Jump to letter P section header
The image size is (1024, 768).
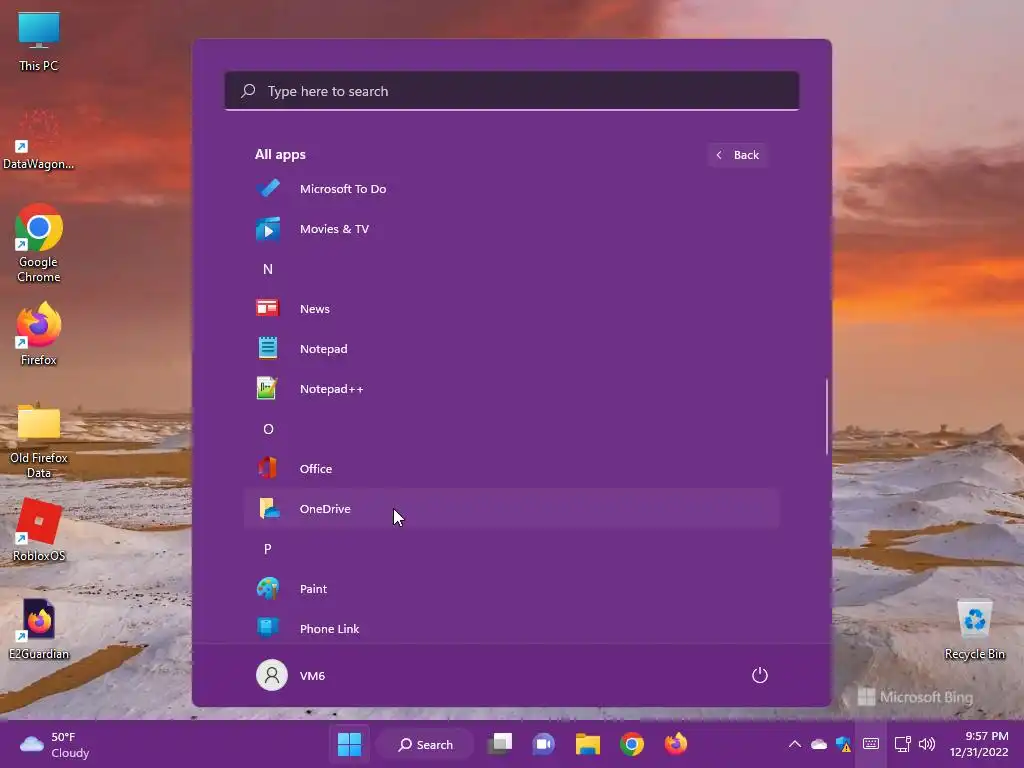click(268, 549)
